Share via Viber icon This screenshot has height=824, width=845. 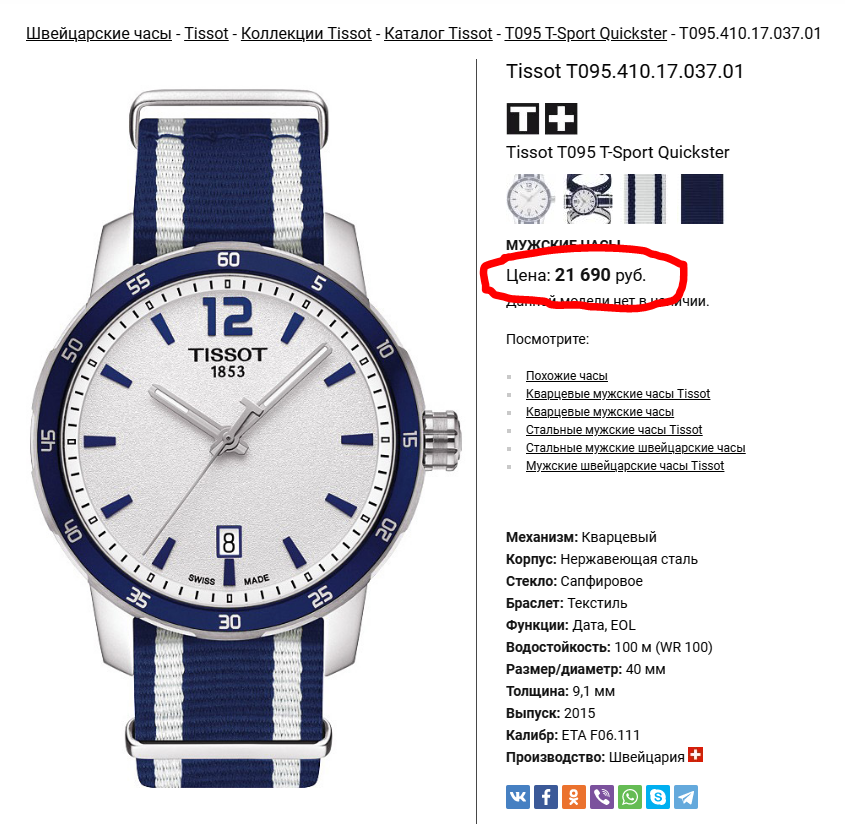[x=602, y=797]
